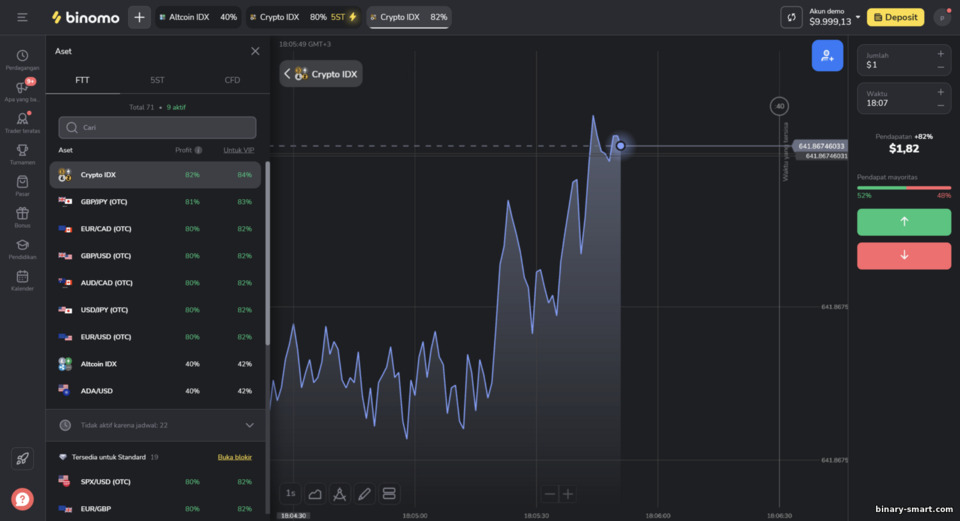Select Crypto IDX in asset list
This screenshot has height=521, width=960.
pyautogui.click(x=155, y=175)
